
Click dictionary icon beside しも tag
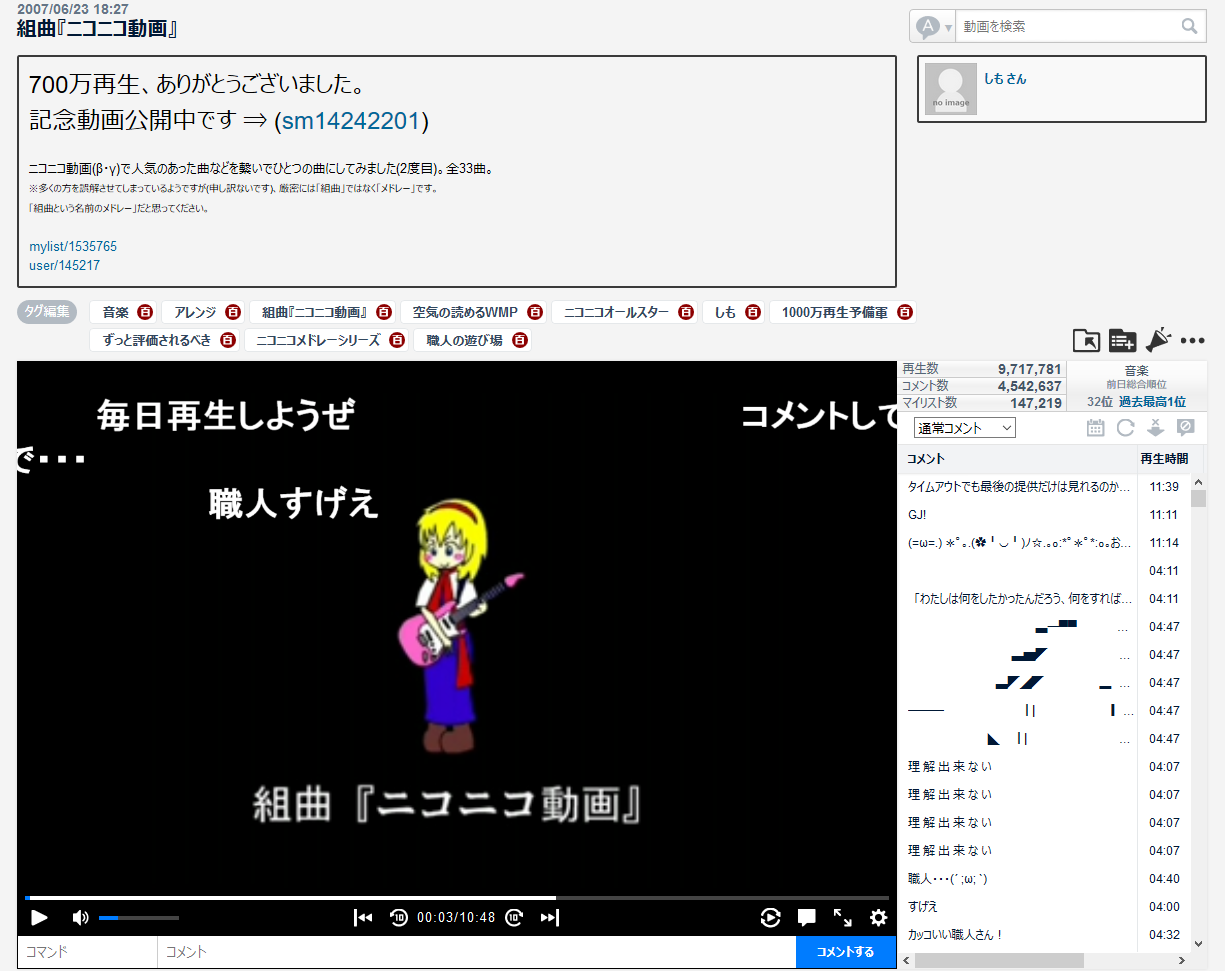coord(753,313)
